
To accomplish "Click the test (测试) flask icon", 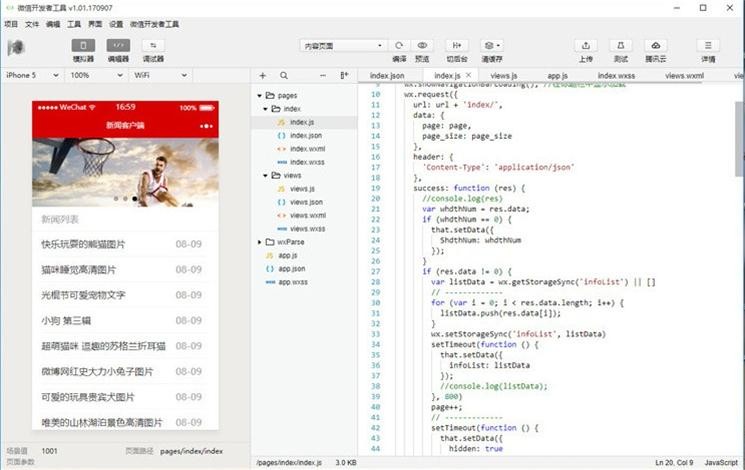I will point(621,46).
